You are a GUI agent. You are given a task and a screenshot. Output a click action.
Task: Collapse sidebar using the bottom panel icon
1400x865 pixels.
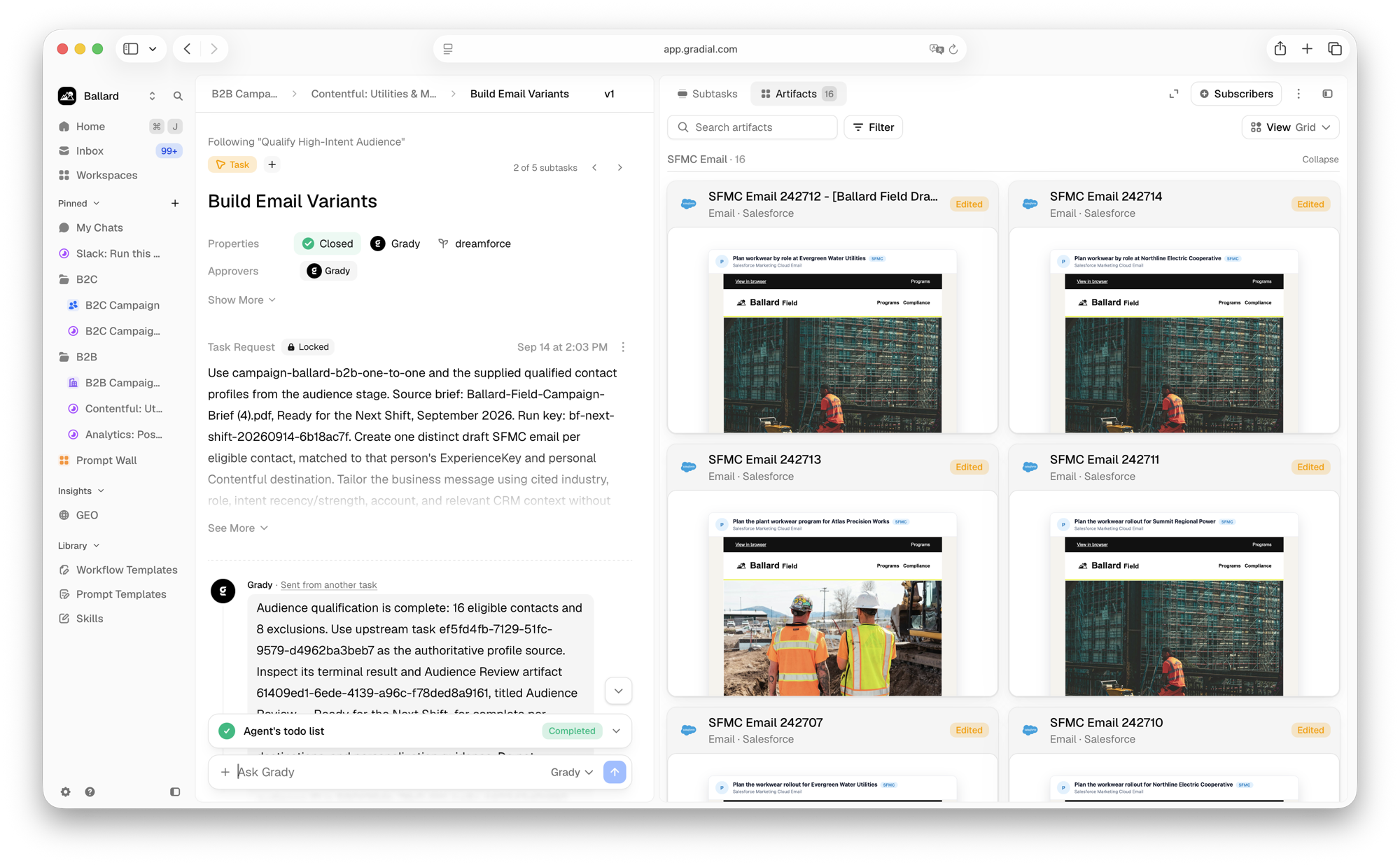click(x=175, y=792)
